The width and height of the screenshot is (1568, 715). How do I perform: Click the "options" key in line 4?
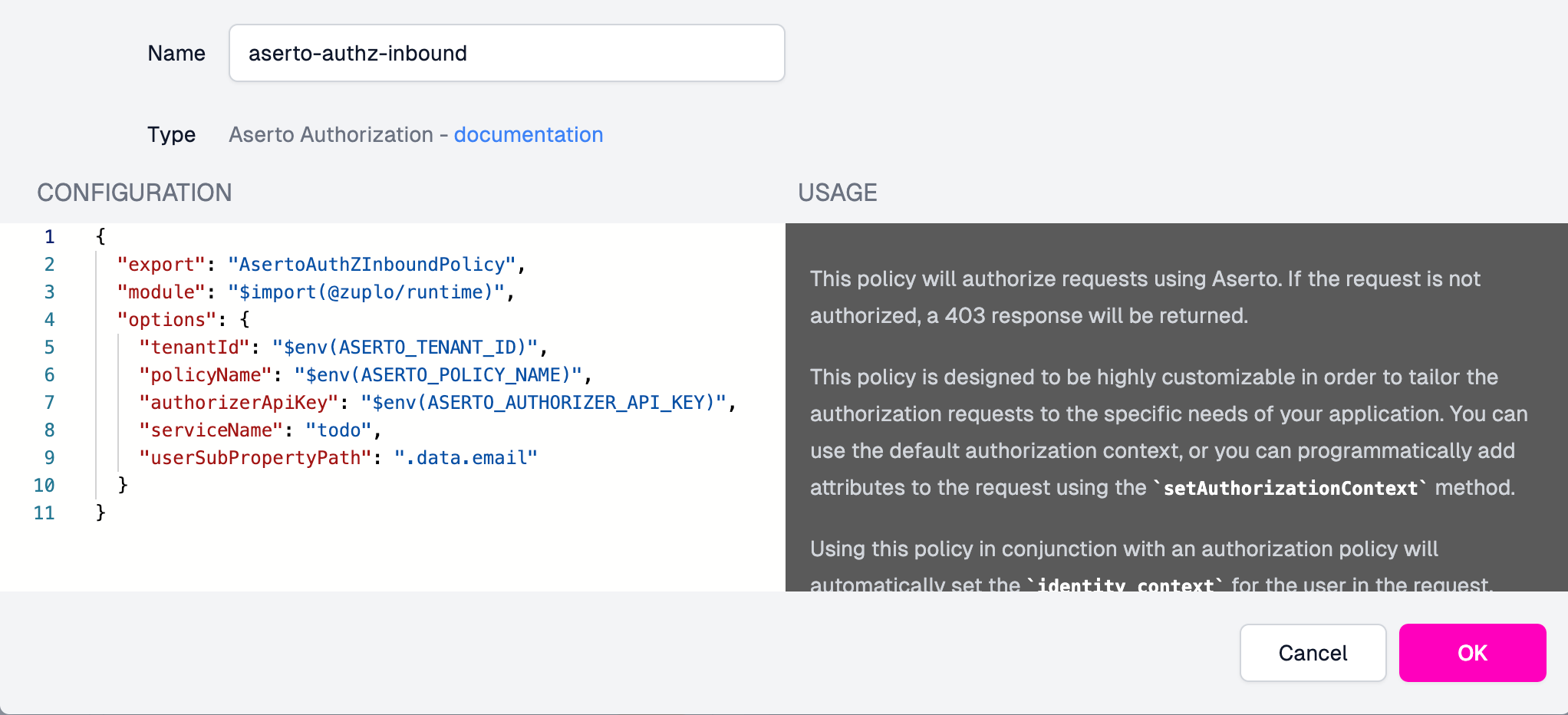tap(166, 320)
